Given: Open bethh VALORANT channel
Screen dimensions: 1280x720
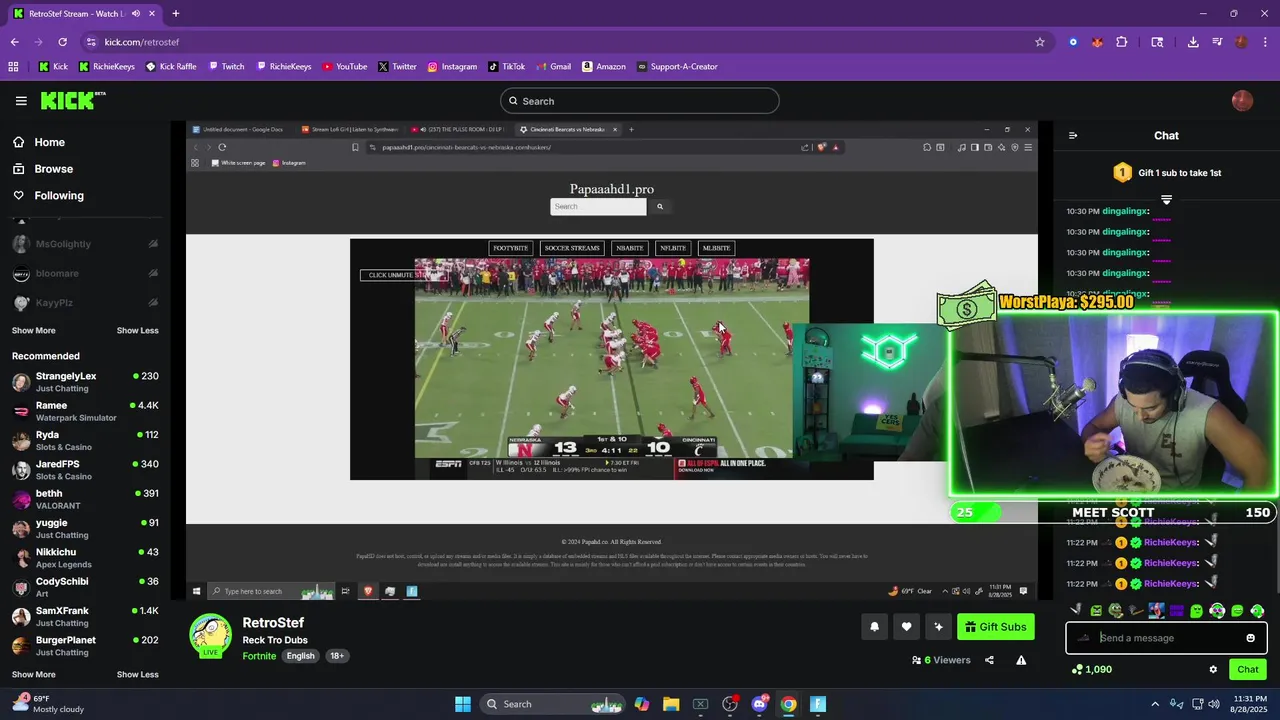Looking at the screenshot, I should click(85, 499).
